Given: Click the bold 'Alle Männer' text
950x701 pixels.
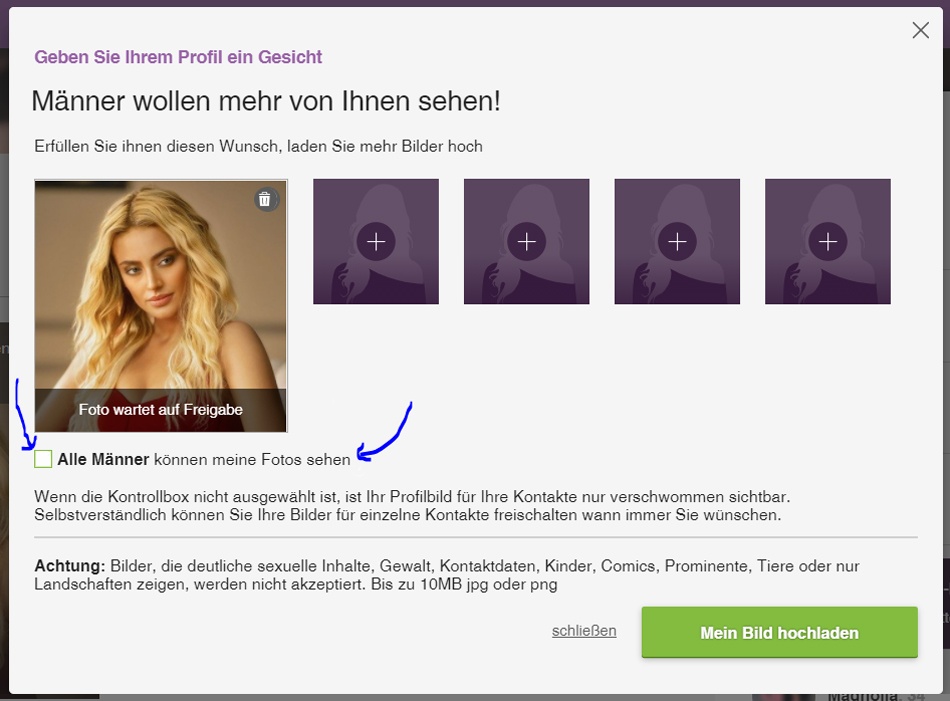Looking at the screenshot, I should [x=103, y=460].
